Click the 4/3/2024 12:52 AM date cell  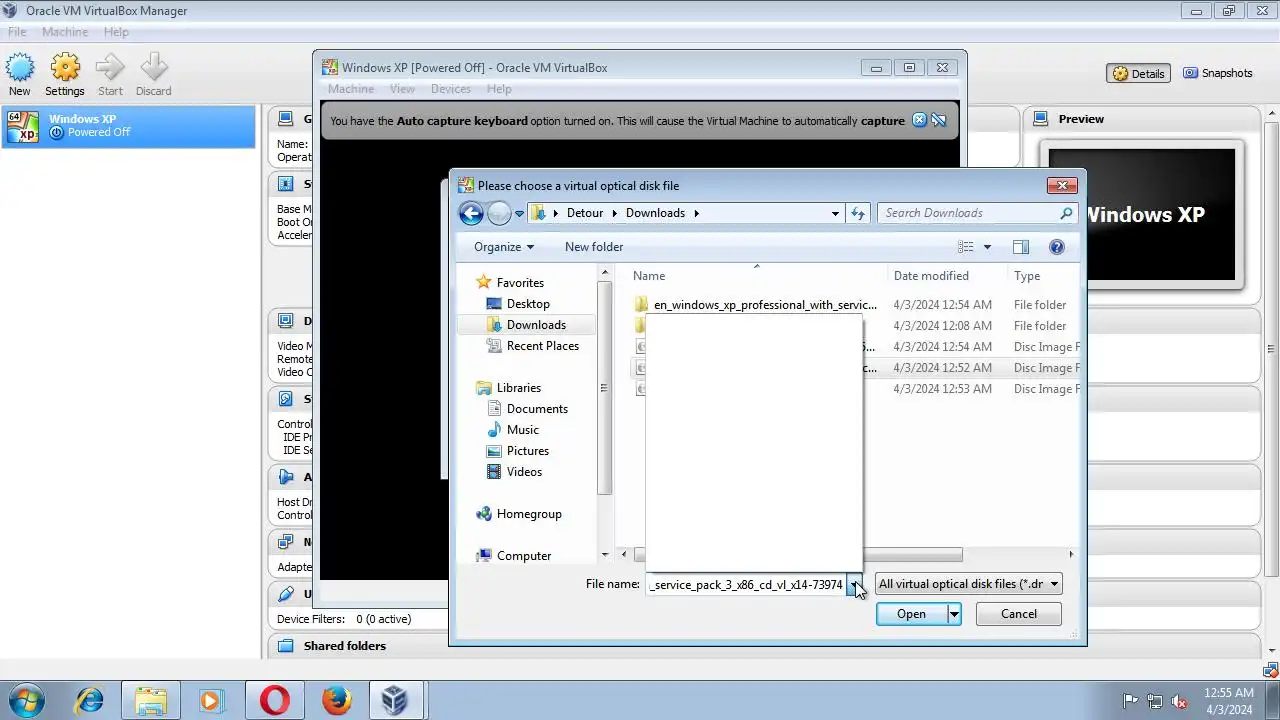coord(942,368)
